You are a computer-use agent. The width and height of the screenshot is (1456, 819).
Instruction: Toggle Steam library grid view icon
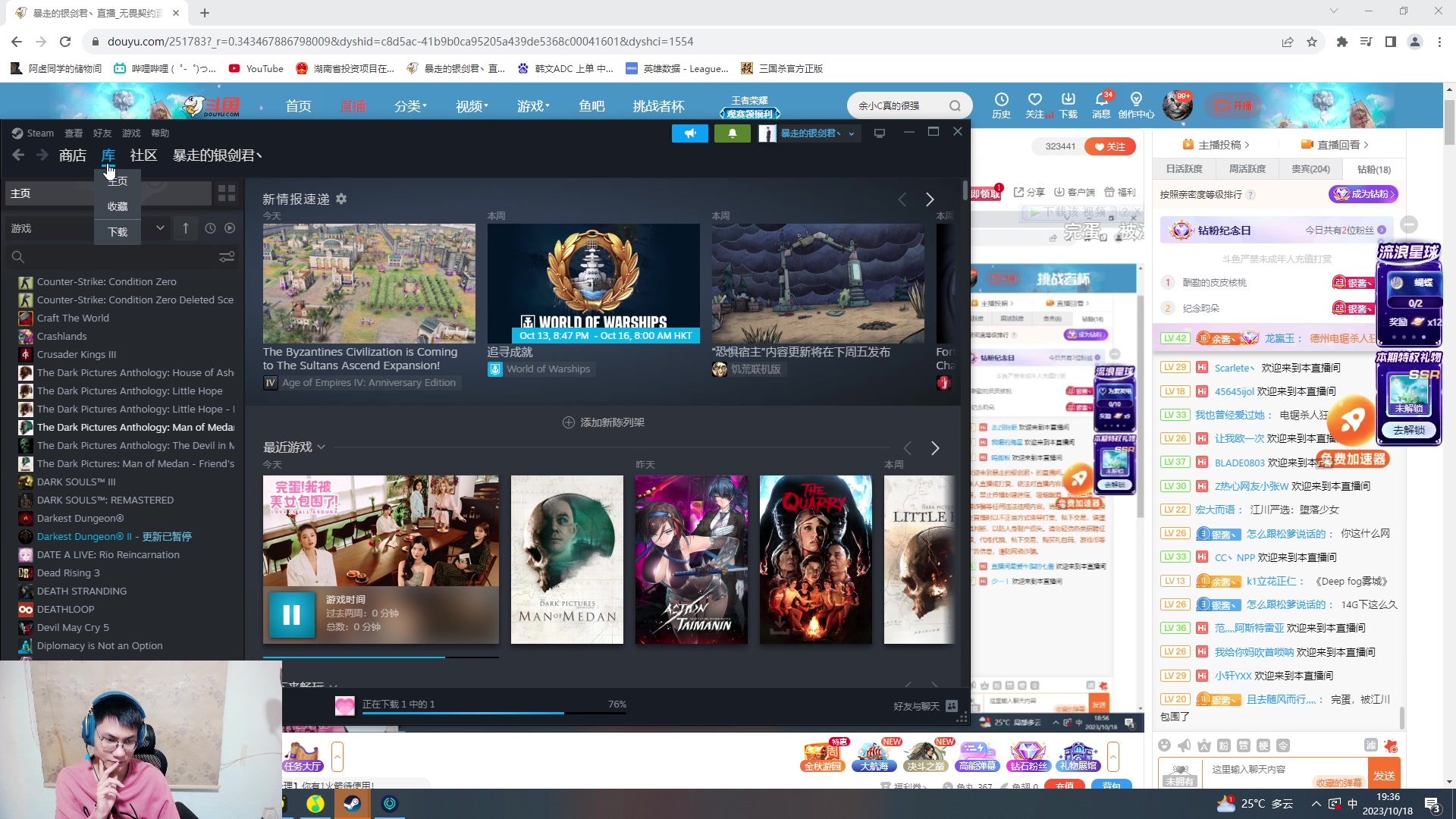(227, 193)
